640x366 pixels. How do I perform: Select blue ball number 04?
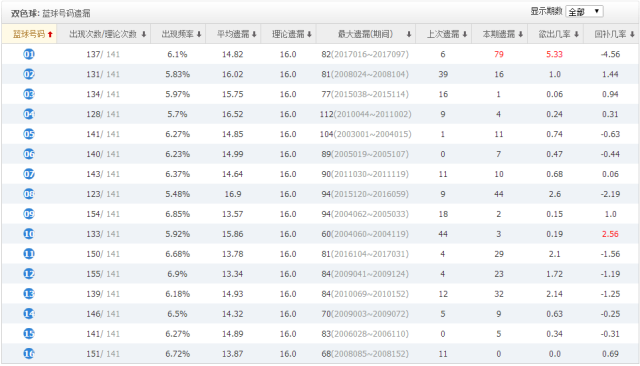[29, 114]
